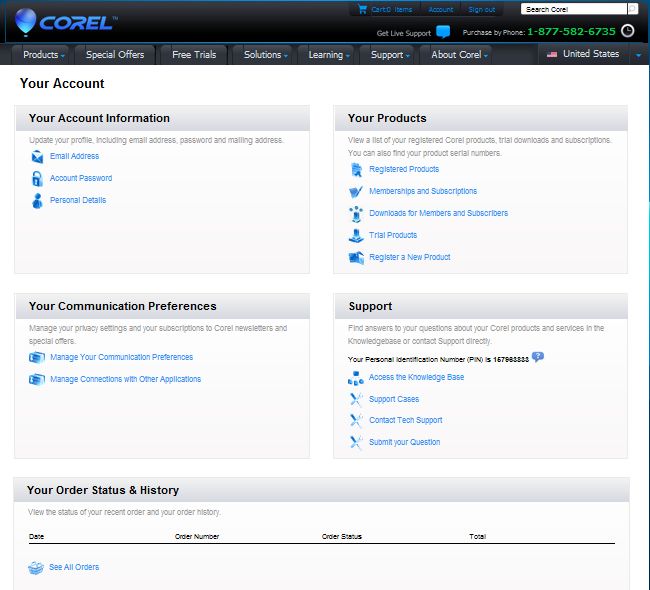The image size is (650, 590).
Task: Open Manage Connections with Other Applications link
Action: tap(125, 379)
